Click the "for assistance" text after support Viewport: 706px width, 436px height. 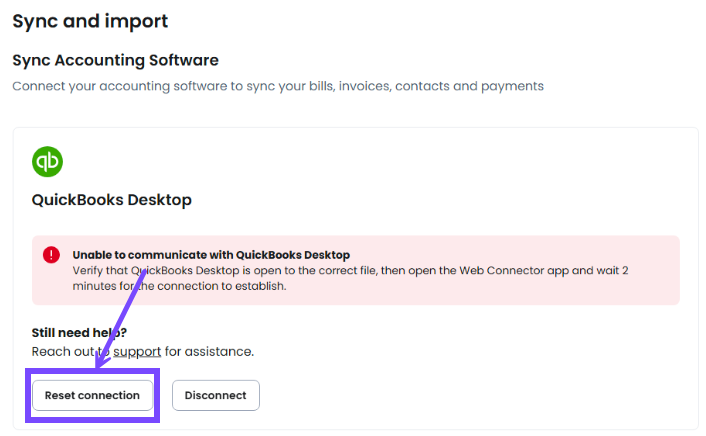[208, 352]
